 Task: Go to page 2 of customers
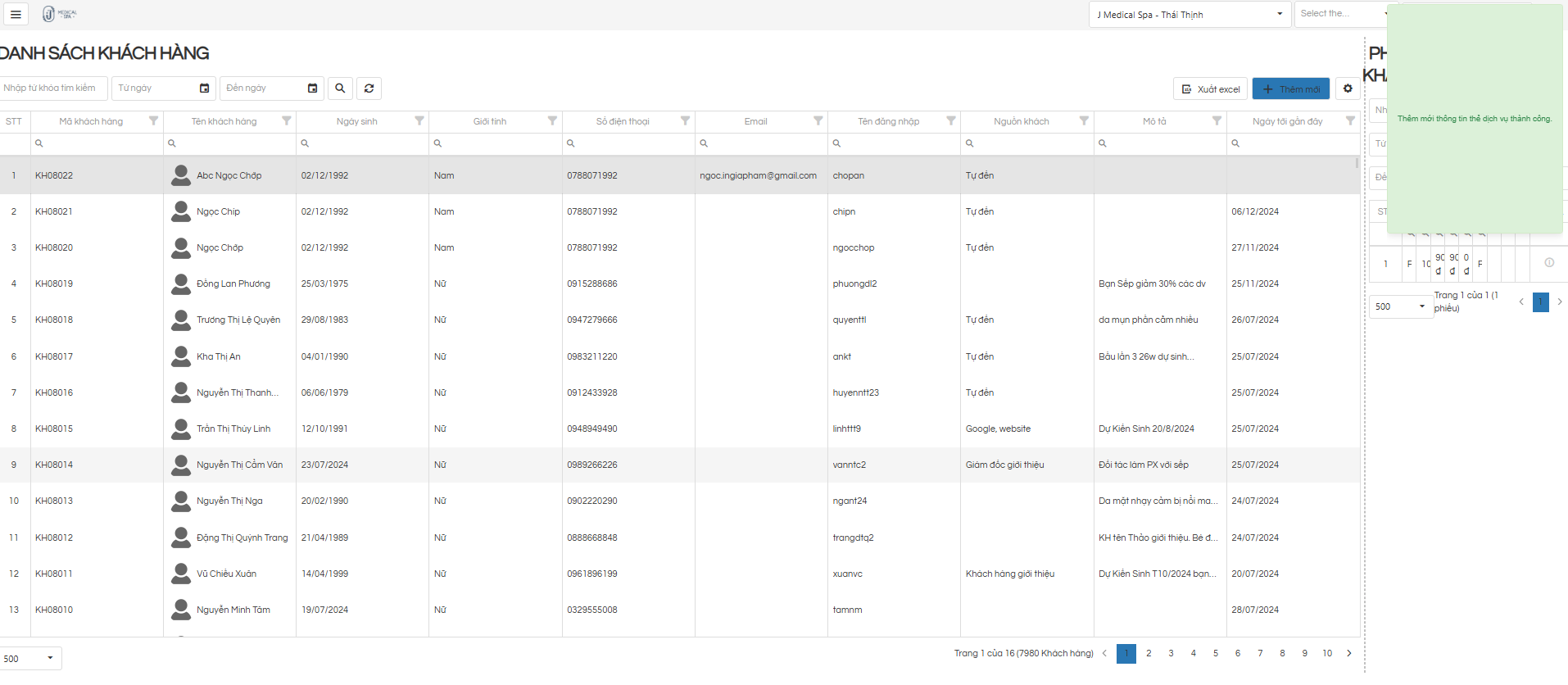pyautogui.click(x=1149, y=653)
